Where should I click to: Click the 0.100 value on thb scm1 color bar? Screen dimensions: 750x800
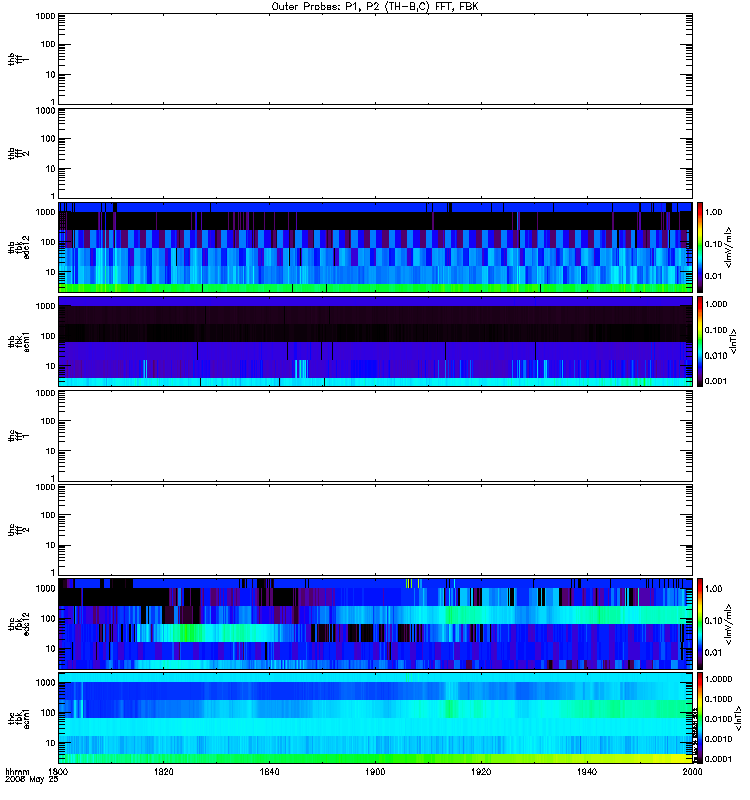[x=716, y=330]
